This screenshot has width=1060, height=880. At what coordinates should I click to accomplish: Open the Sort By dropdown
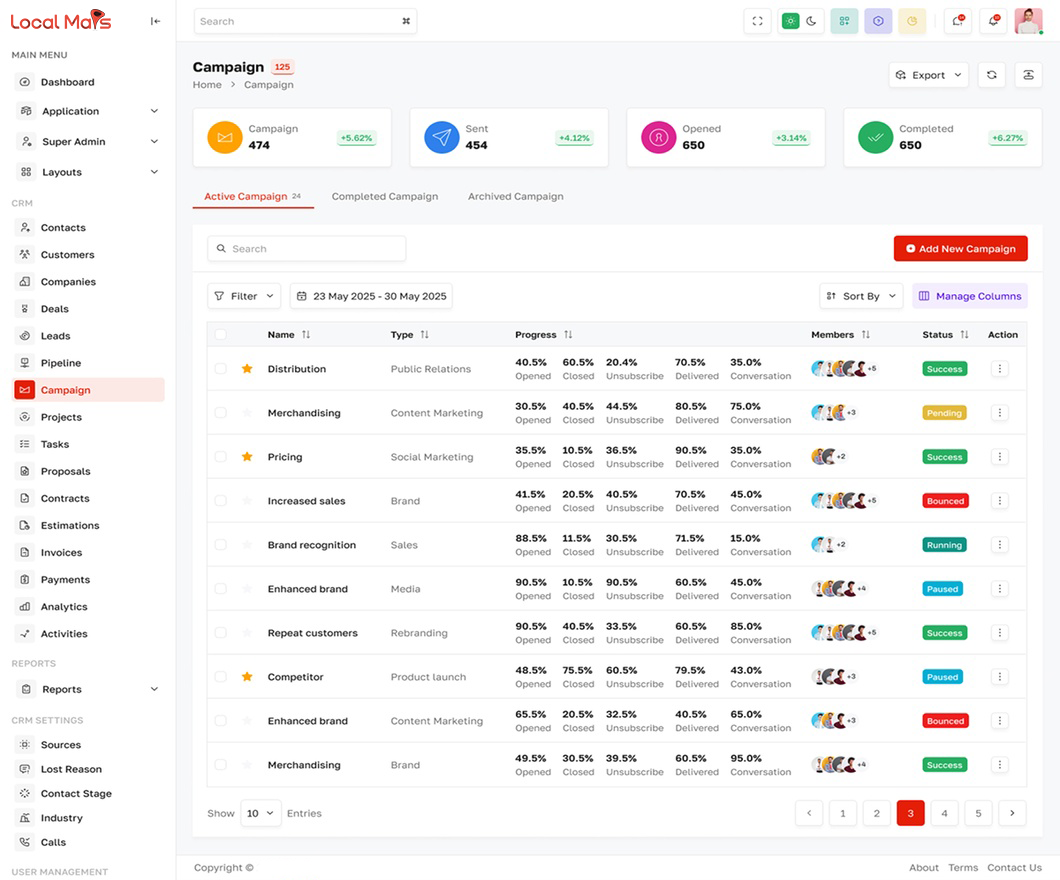861,296
